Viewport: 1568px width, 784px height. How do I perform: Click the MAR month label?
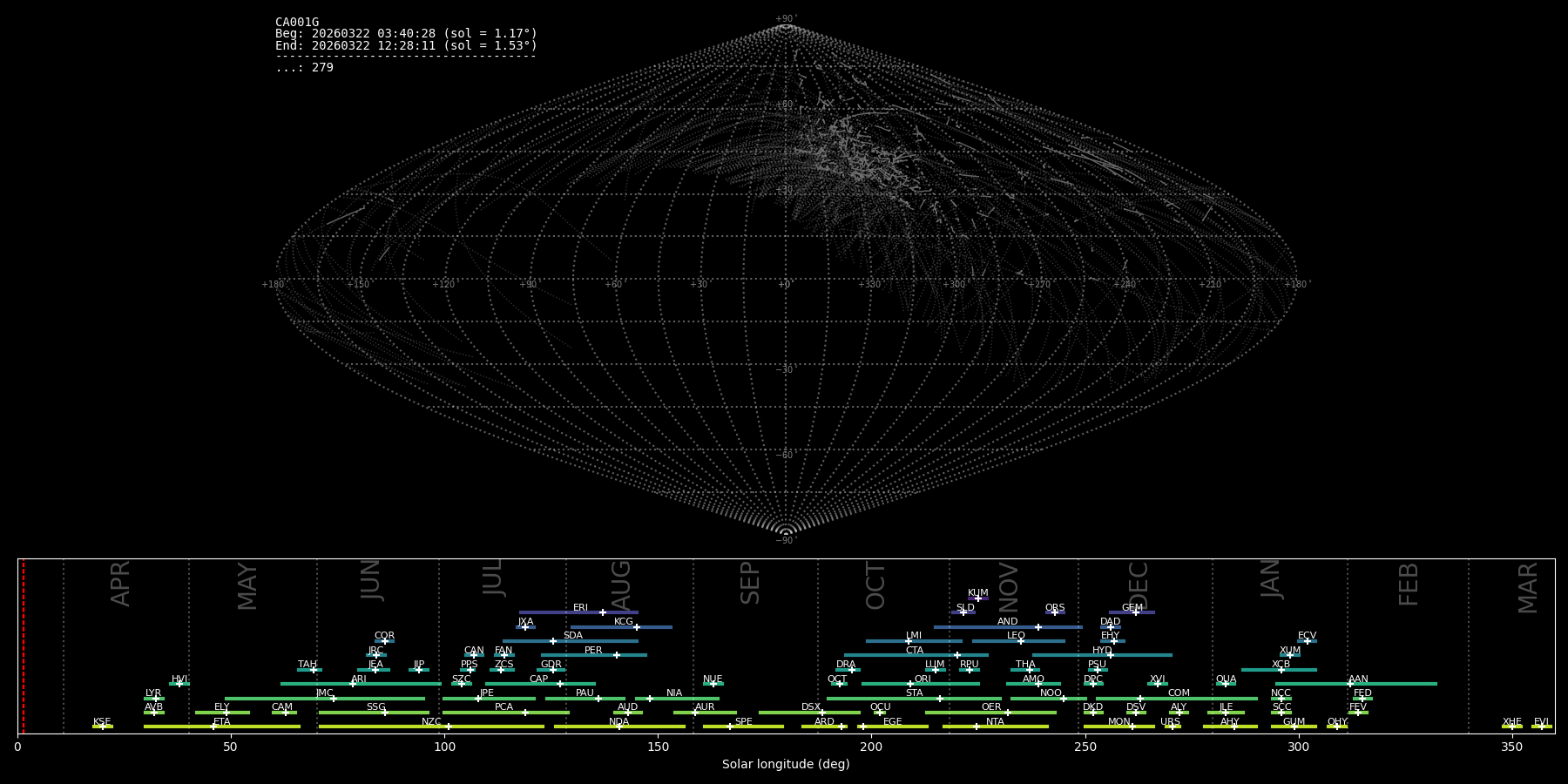tap(1528, 588)
